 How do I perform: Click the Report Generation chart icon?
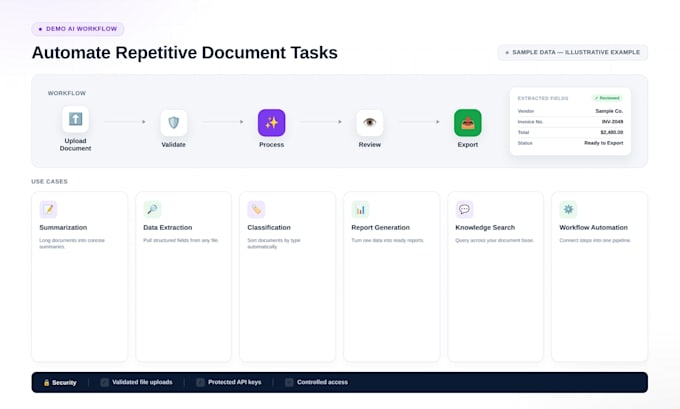360,209
